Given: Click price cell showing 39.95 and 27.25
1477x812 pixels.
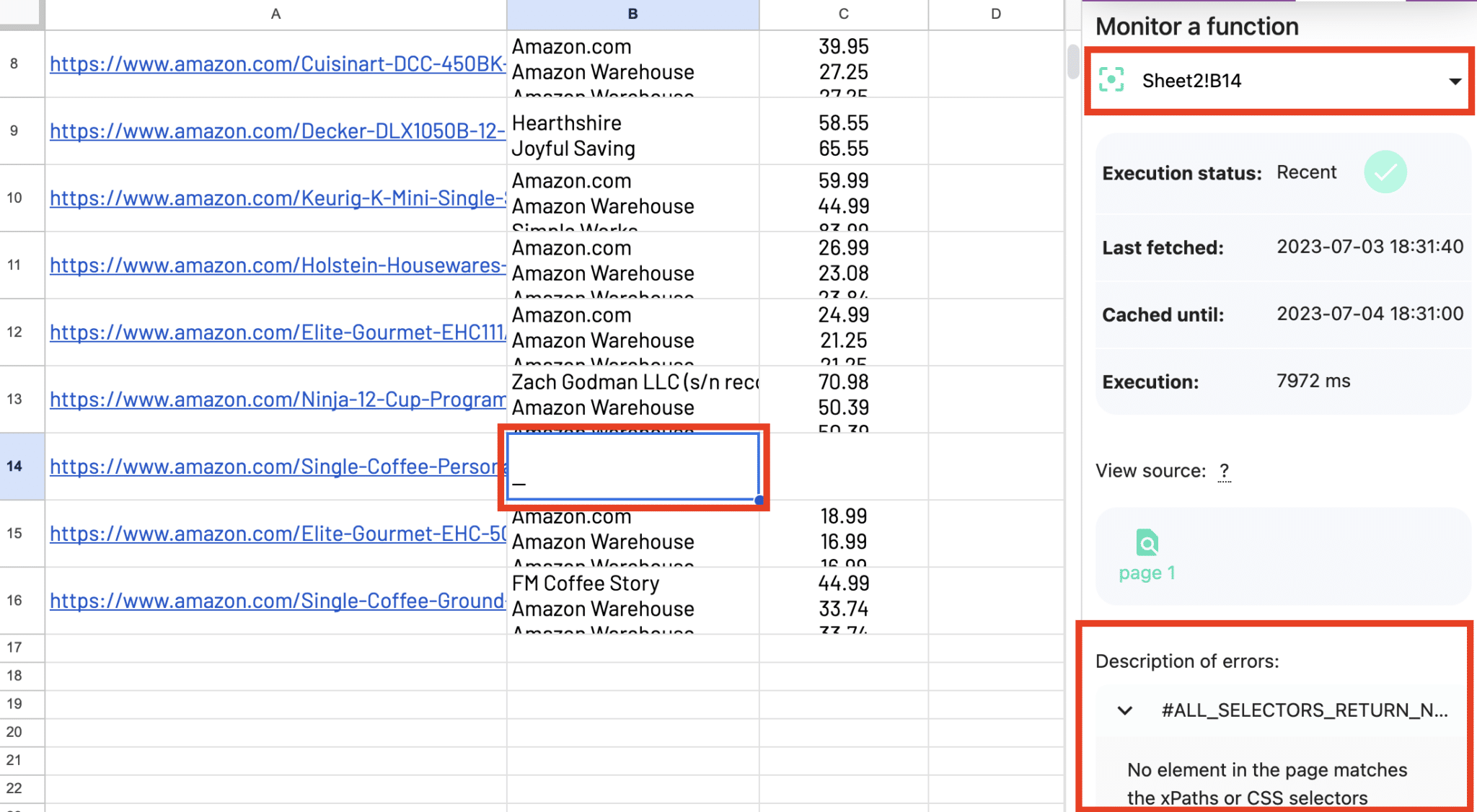Looking at the screenshot, I should (843, 63).
